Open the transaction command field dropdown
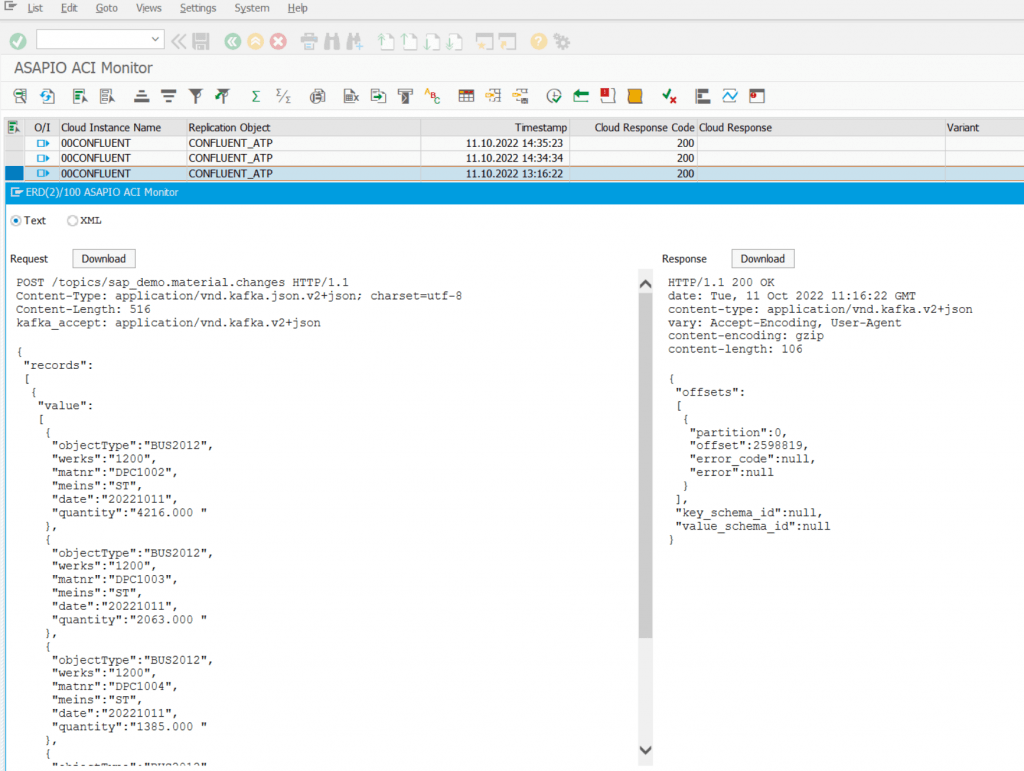The width and height of the screenshot is (1024, 771). tap(155, 40)
